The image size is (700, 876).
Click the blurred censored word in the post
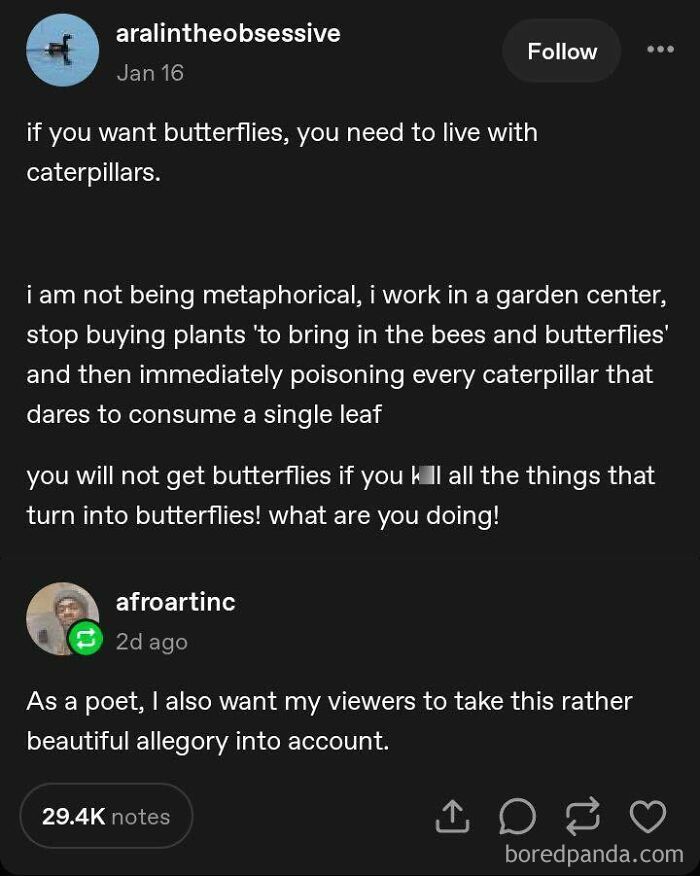coord(423,475)
